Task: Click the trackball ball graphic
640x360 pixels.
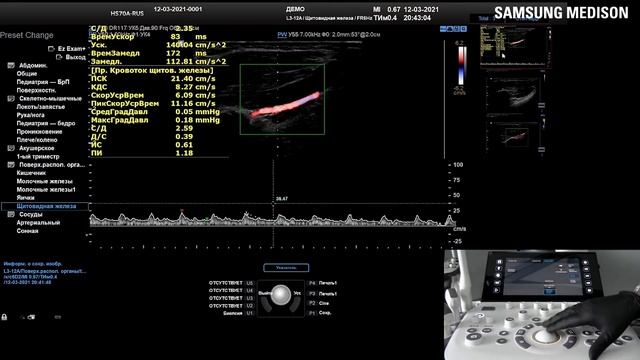Action: click(x=281, y=294)
